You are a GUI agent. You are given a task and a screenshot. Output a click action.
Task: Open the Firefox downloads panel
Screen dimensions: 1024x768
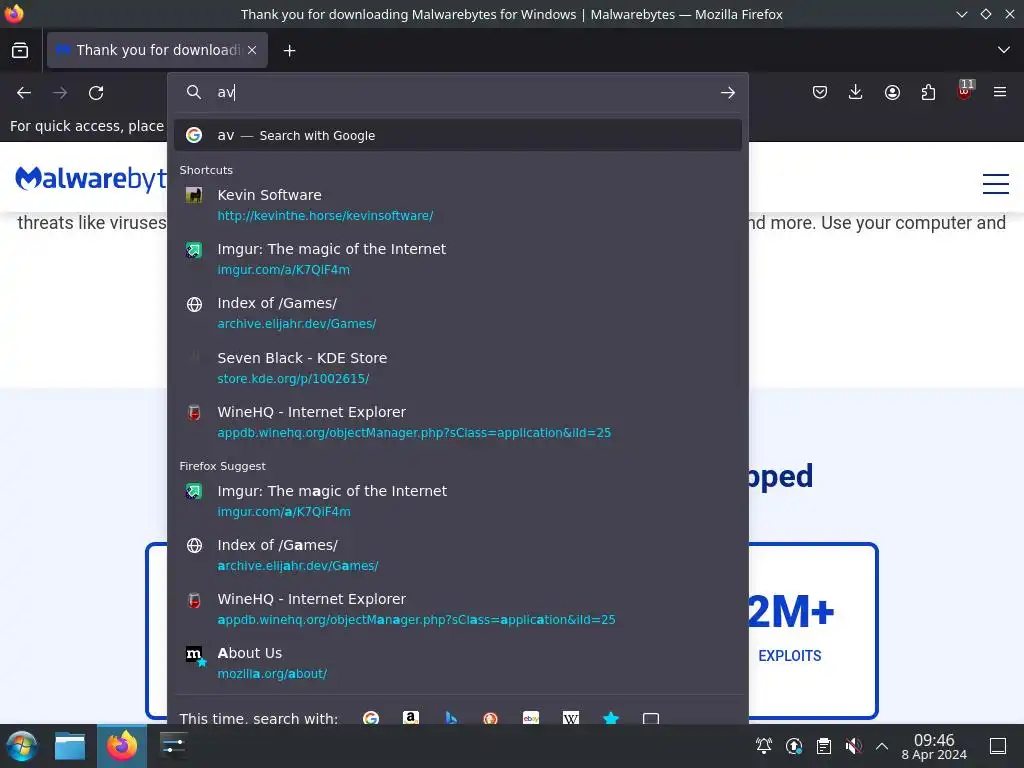pos(856,93)
